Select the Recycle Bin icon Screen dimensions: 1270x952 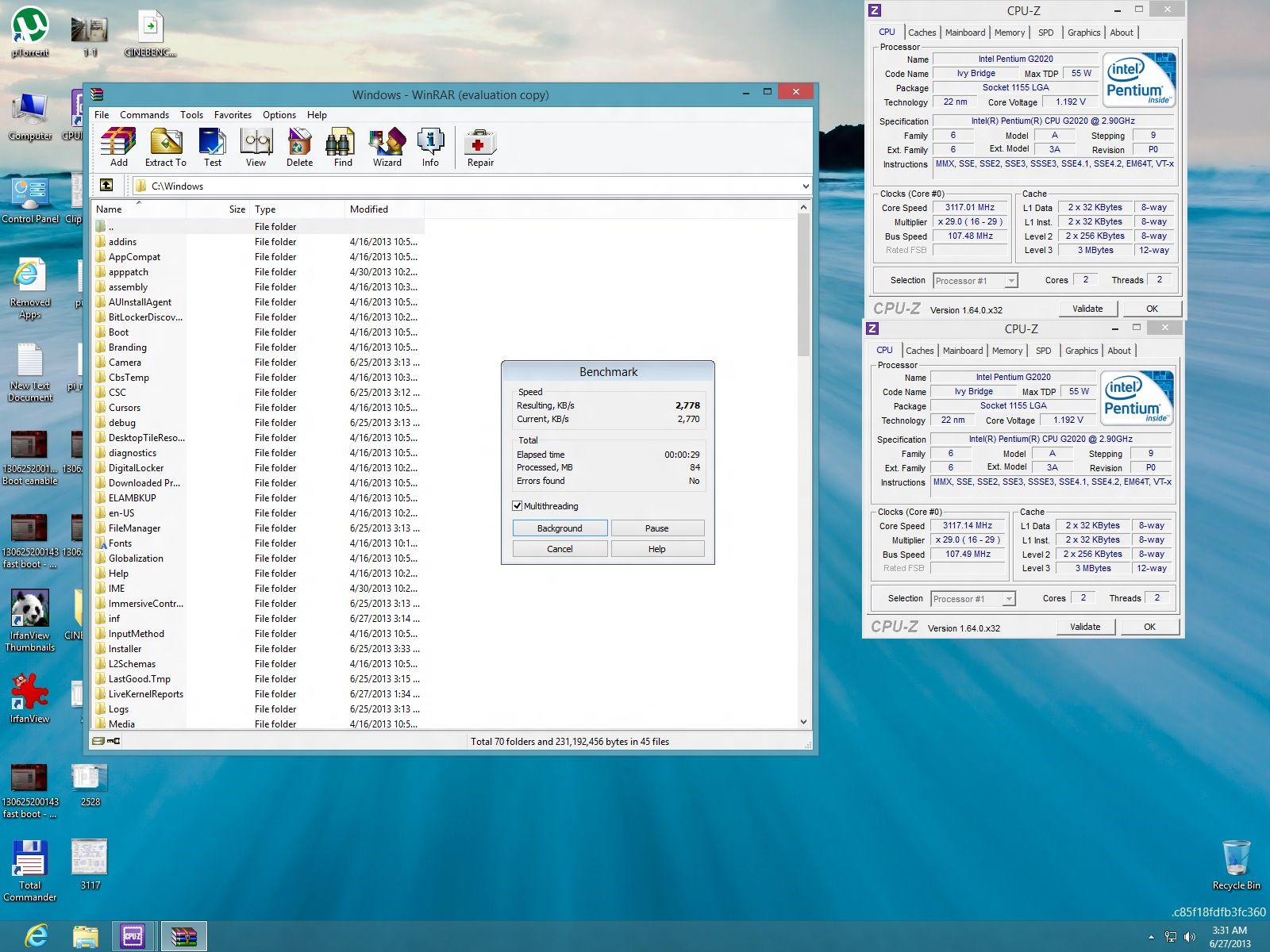(1236, 865)
